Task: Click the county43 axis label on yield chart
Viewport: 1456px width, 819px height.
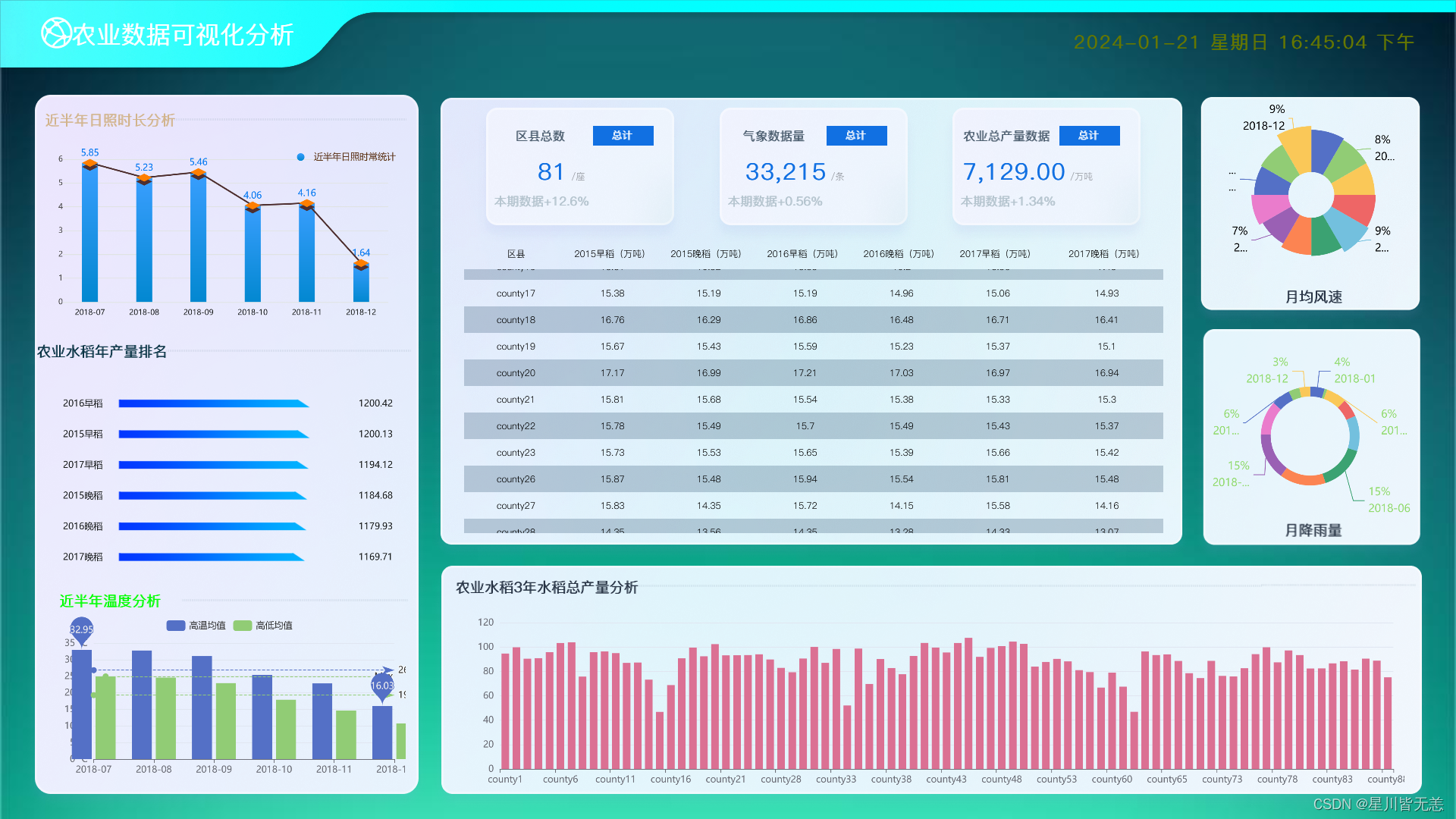Action: (946, 780)
